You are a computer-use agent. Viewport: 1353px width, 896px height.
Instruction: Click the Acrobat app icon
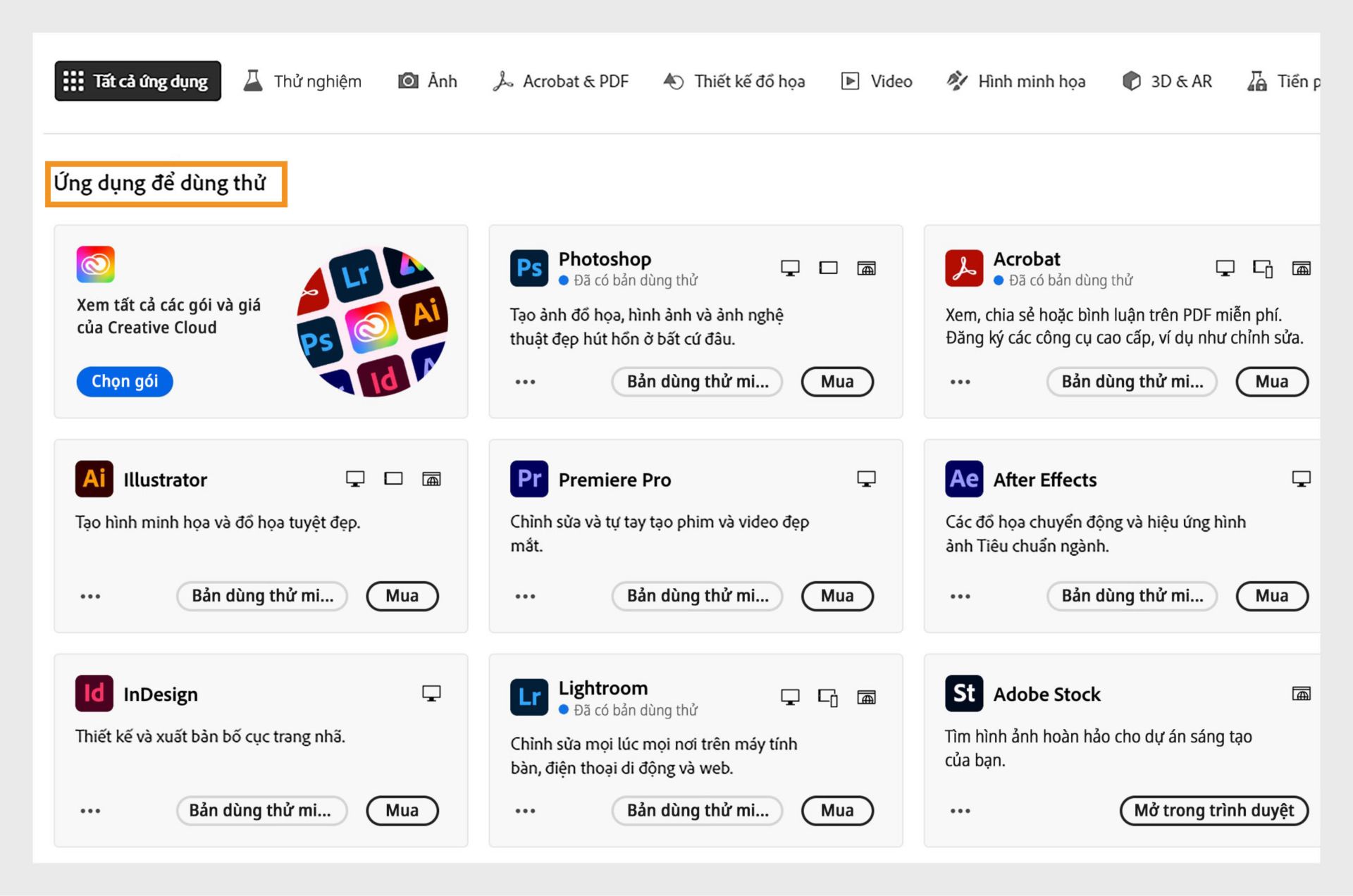tap(964, 268)
